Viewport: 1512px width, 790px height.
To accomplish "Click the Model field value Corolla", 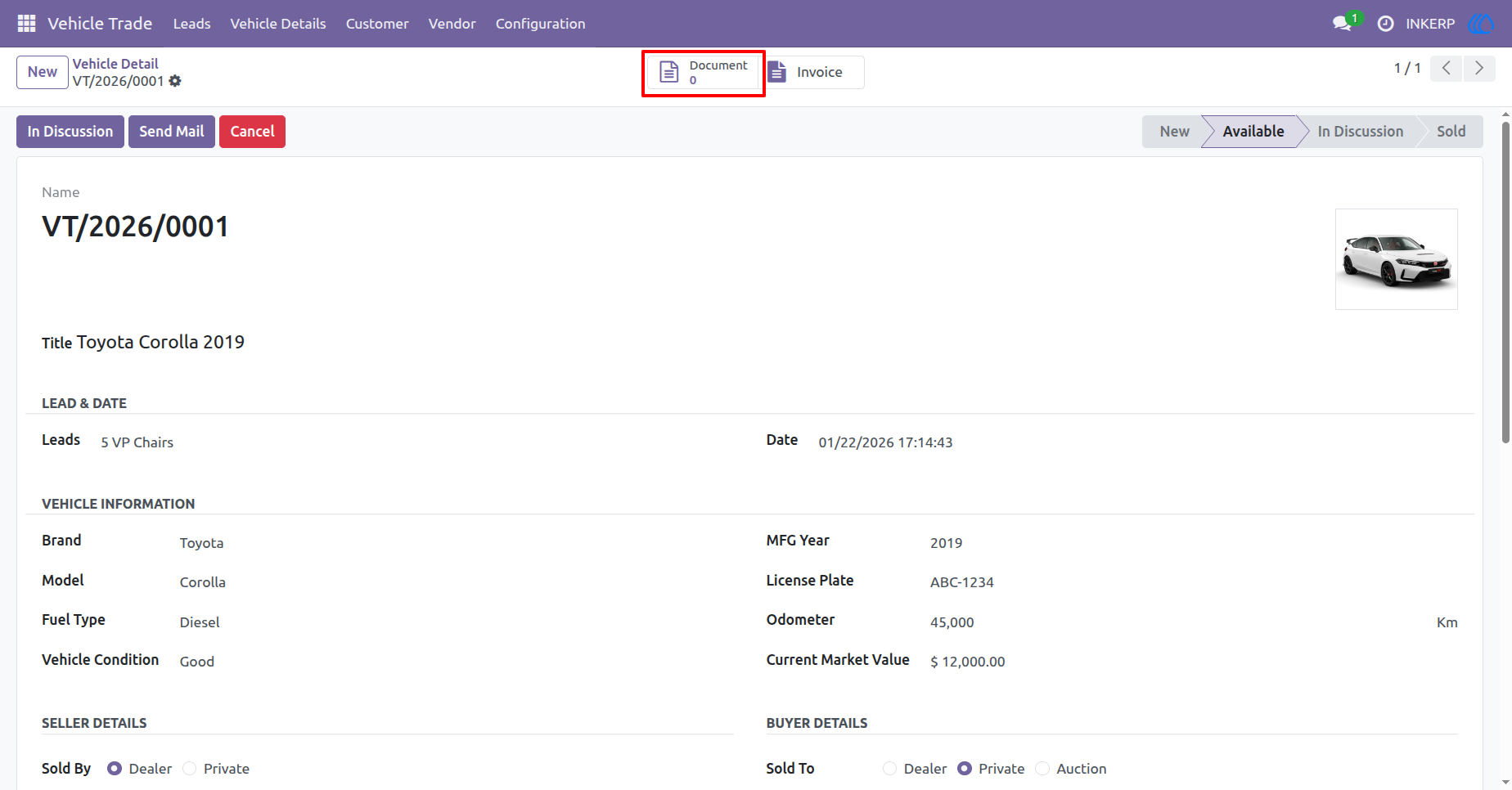I will (203, 582).
